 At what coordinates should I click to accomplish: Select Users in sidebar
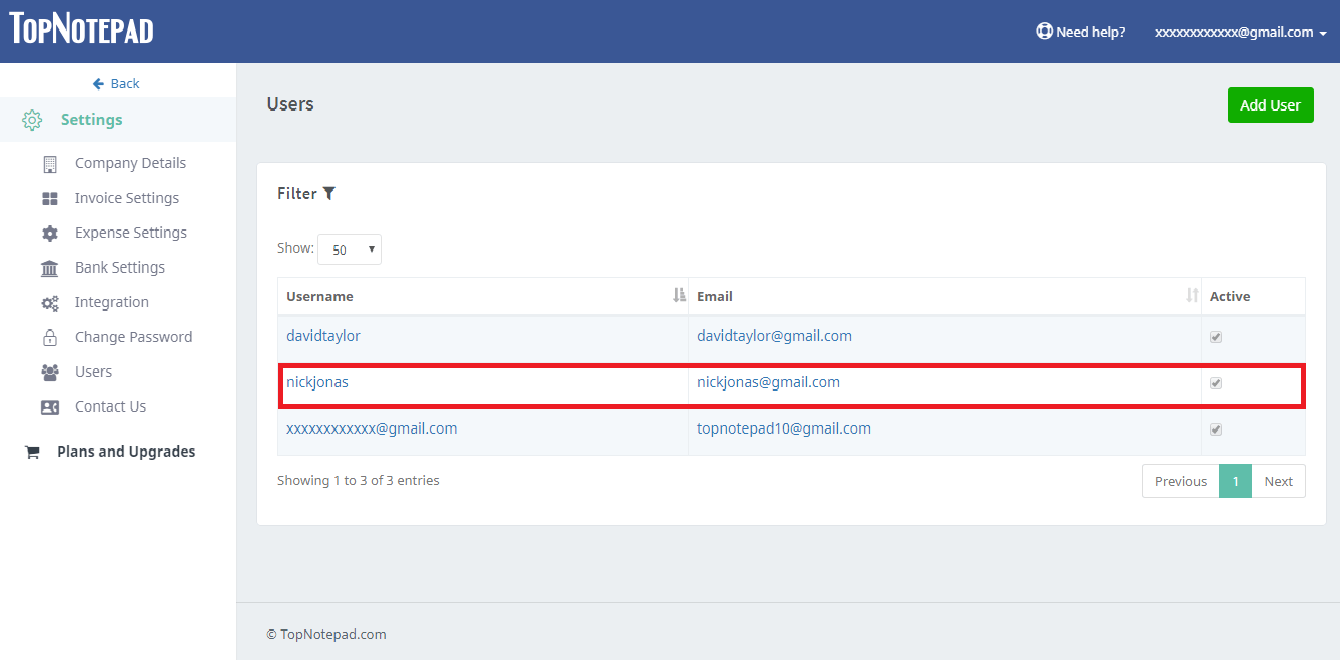93,371
